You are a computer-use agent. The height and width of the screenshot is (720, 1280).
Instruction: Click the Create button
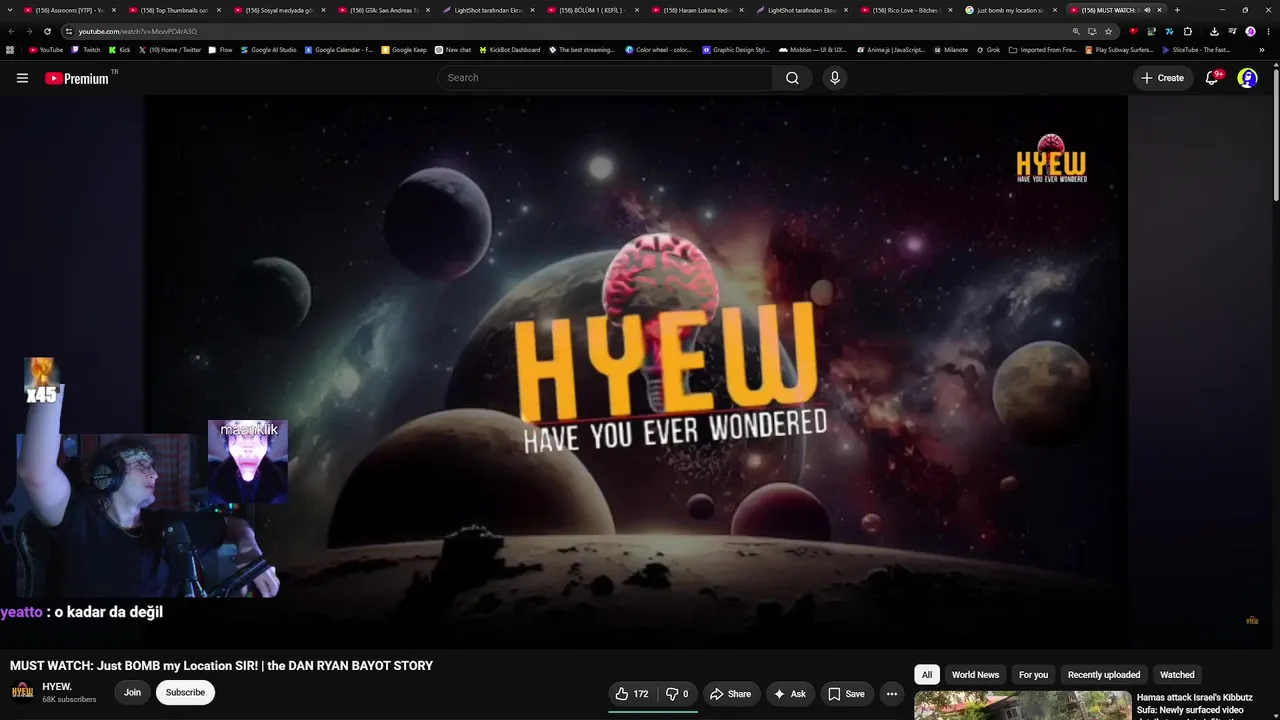pyautogui.click(x=1163, y=78)
